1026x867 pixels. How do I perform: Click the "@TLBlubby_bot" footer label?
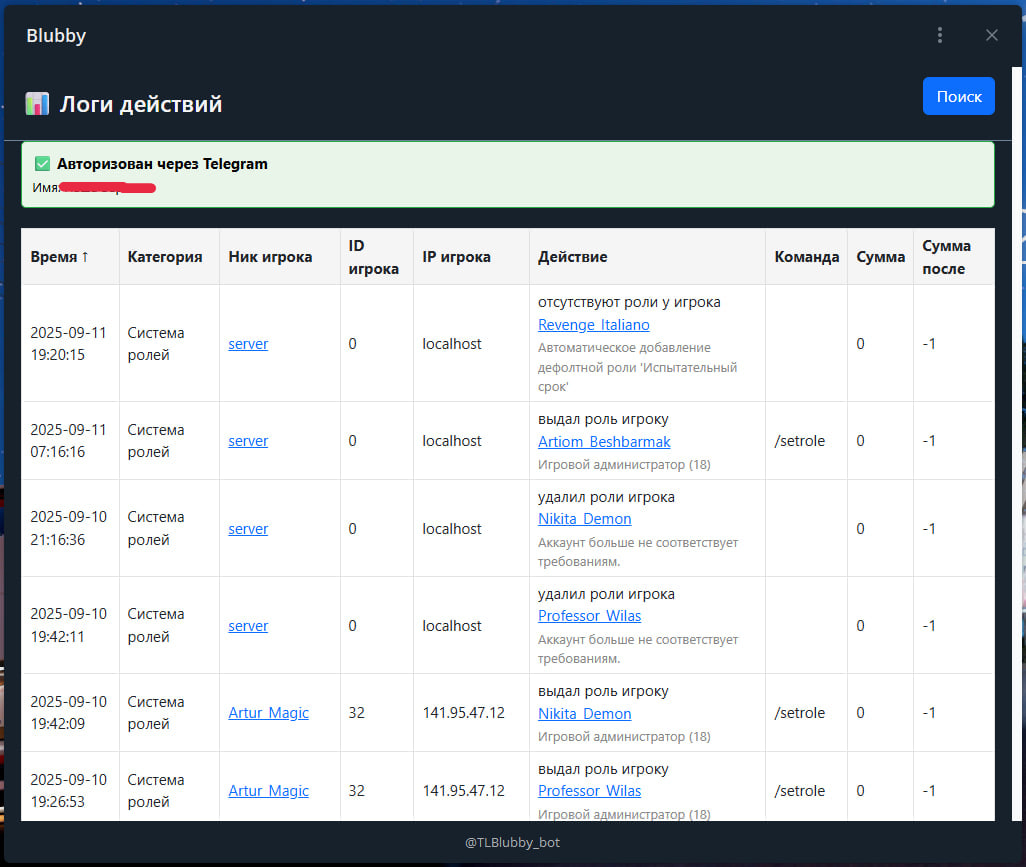click(512, 842)
